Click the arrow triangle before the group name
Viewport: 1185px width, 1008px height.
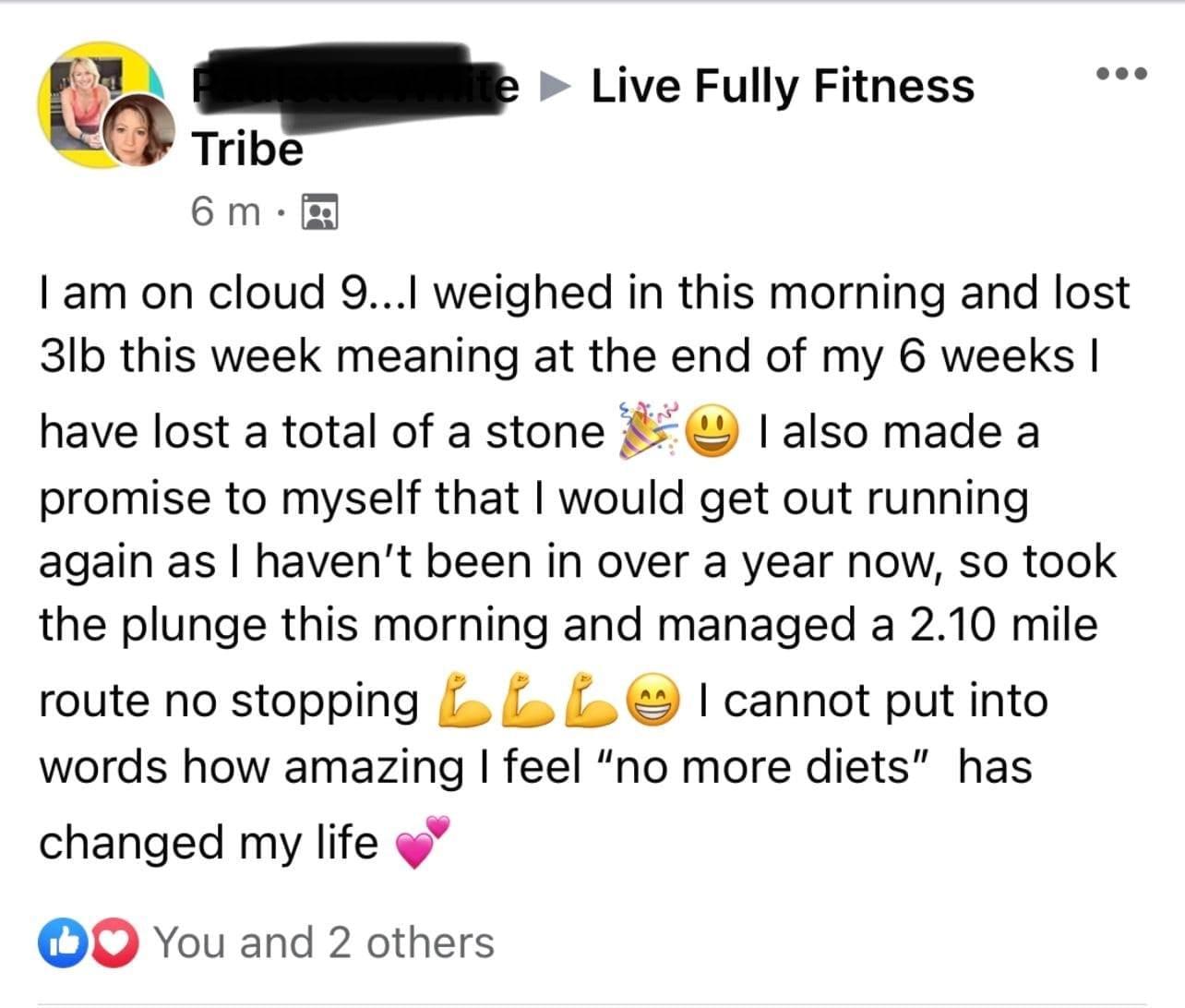coord(555,86)
